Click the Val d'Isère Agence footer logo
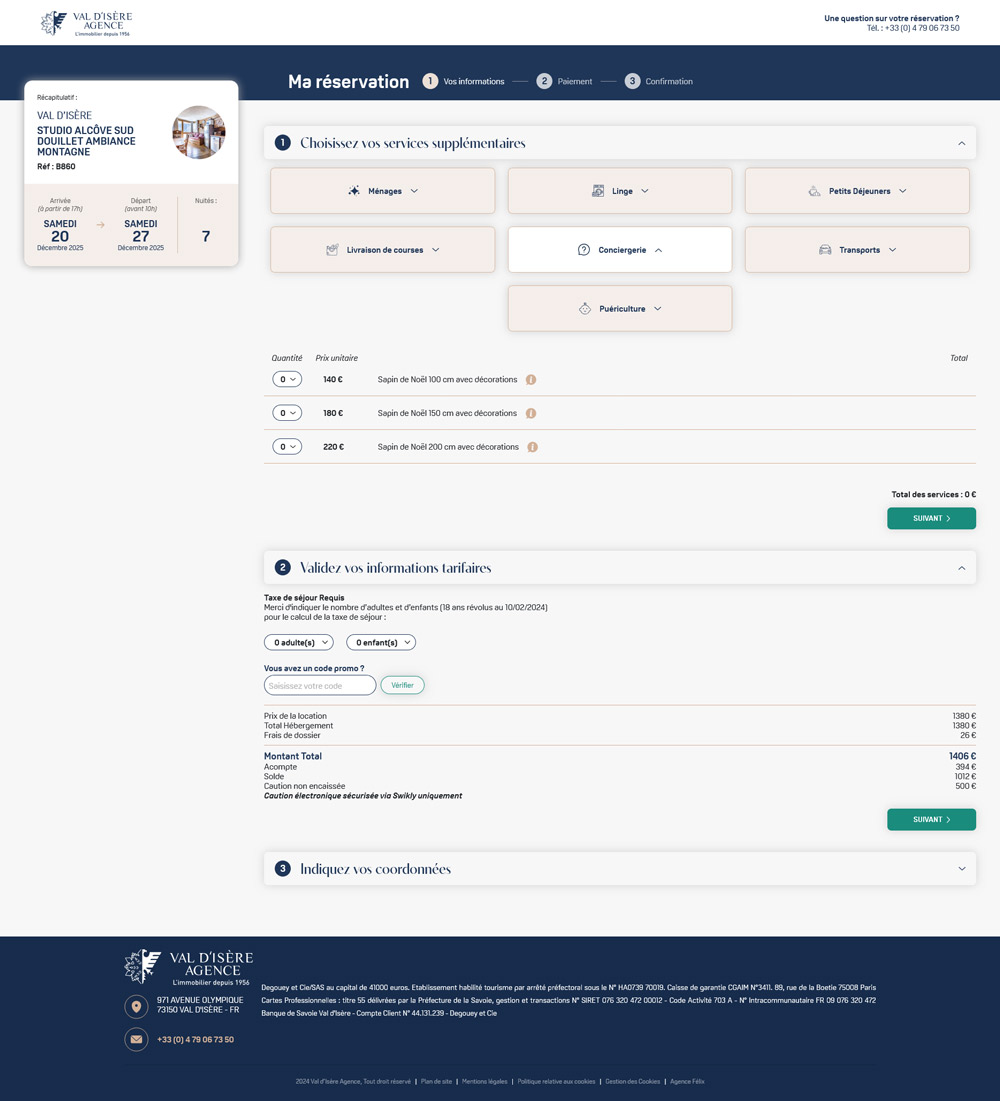 click(188, 967)
